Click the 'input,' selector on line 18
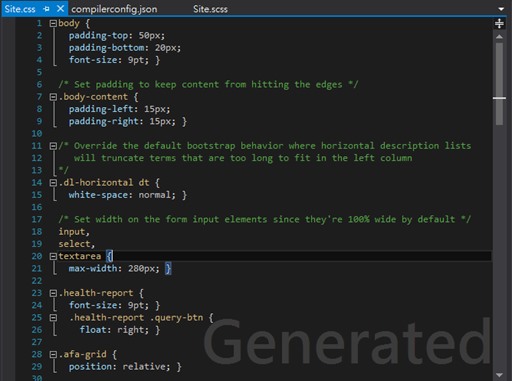This screenshot has height=381, width=512. pos(74,232)
